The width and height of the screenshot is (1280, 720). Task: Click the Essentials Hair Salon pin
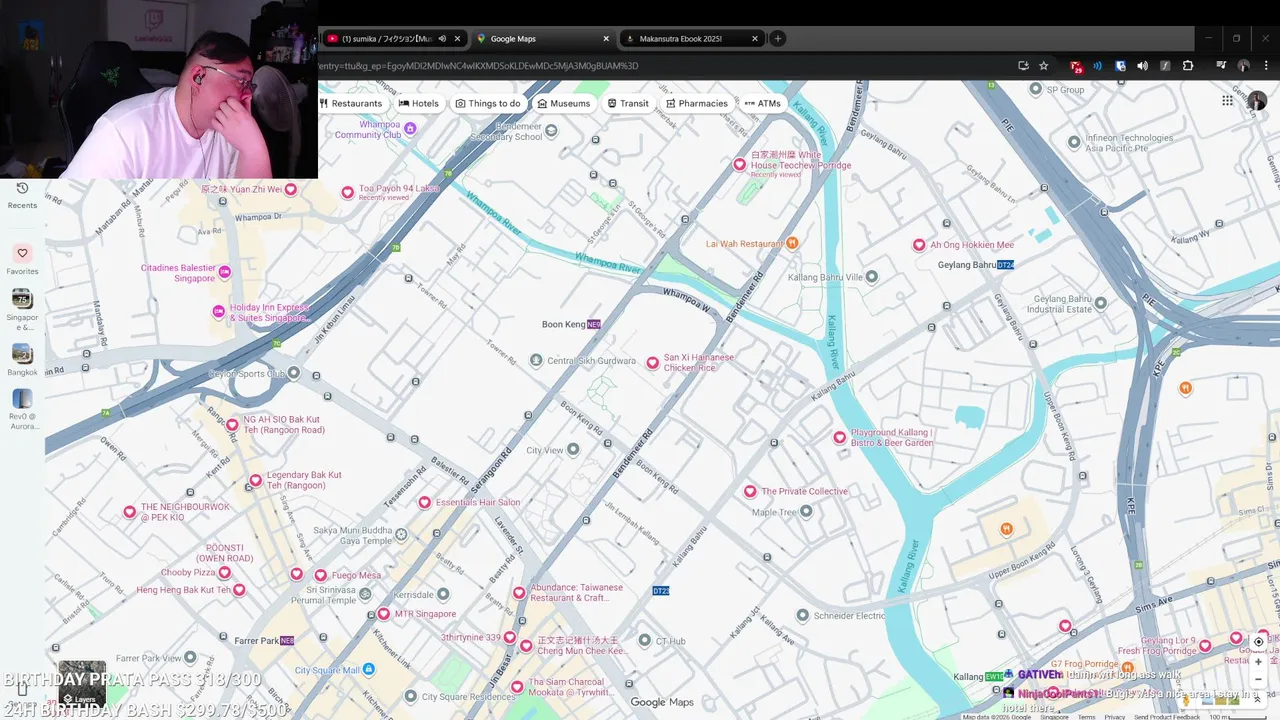pos(424,503)
